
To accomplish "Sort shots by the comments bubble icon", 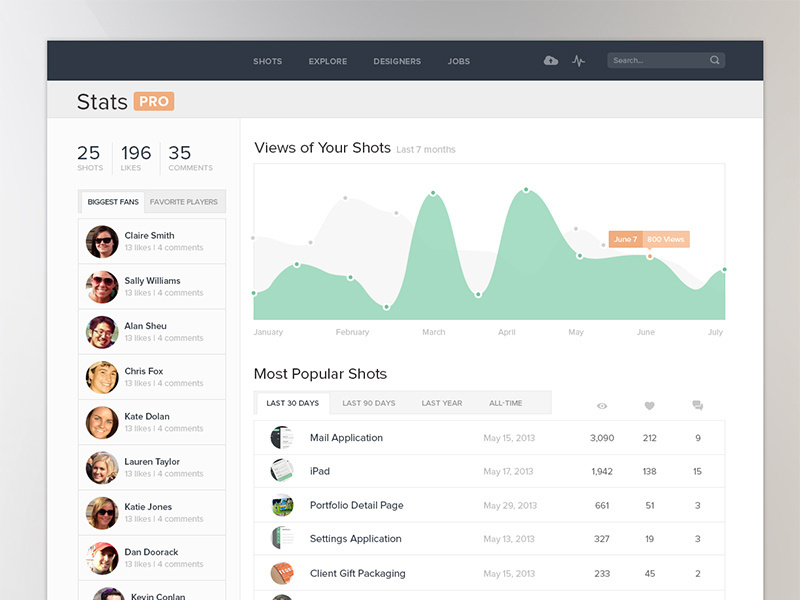I will (x=698, y=405).
